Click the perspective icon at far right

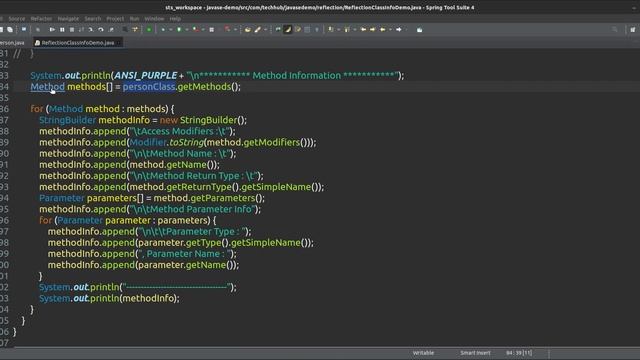tap(633, 29)
